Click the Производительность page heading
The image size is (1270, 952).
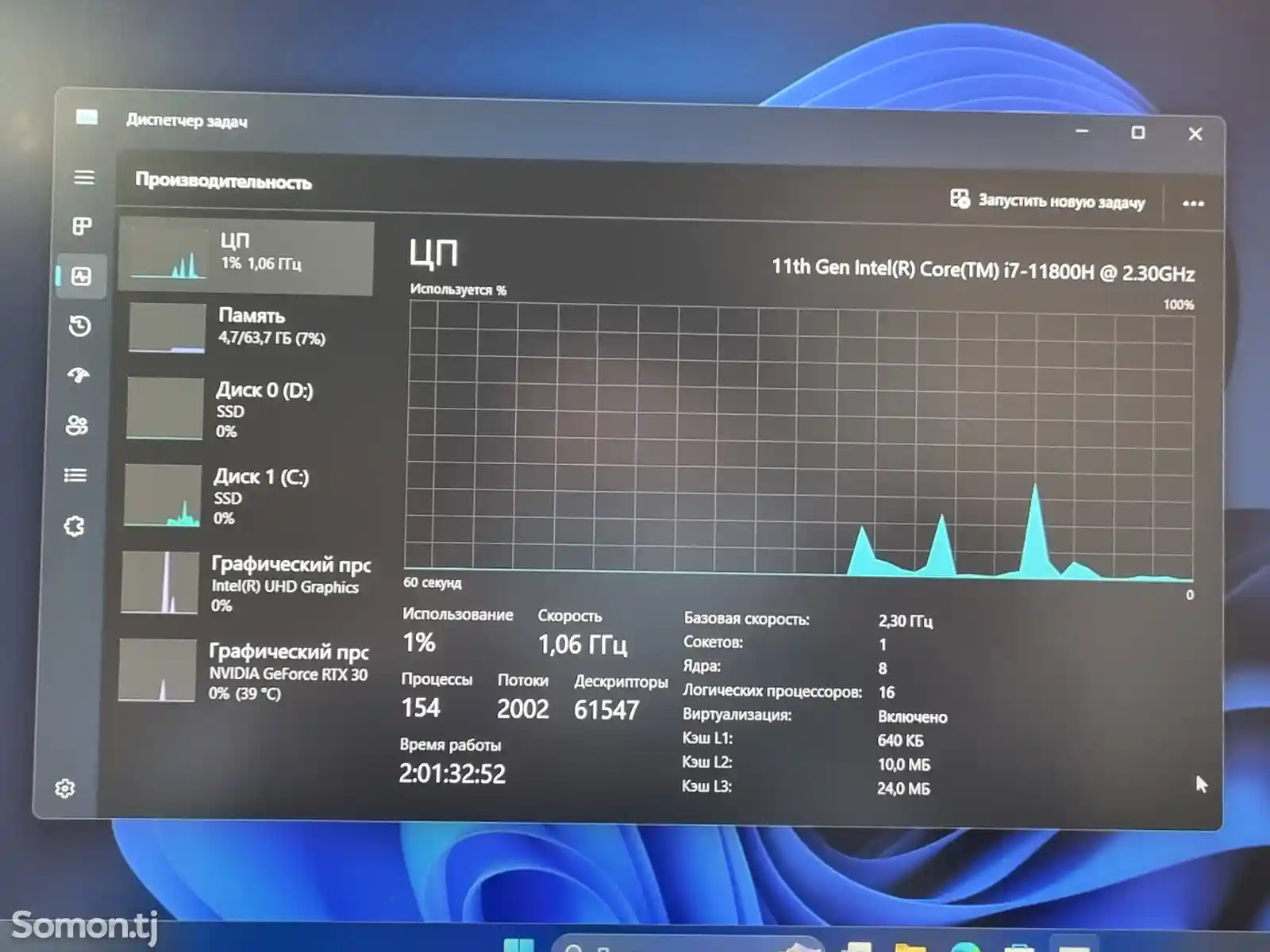pos(223,181)
